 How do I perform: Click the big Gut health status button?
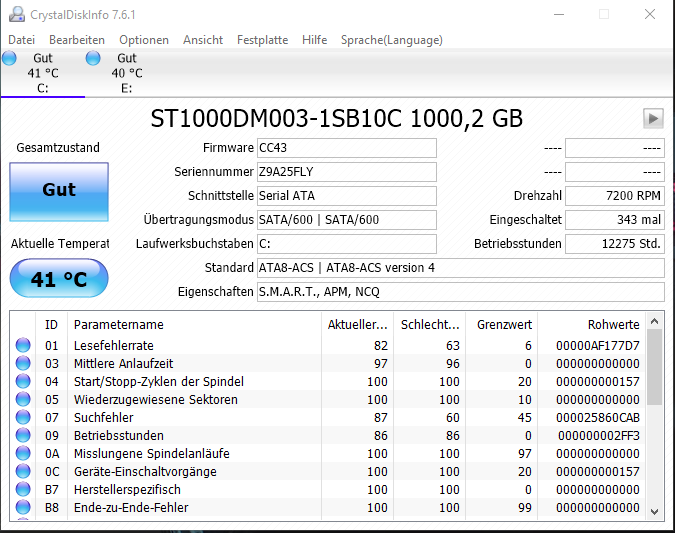point(59,192)
